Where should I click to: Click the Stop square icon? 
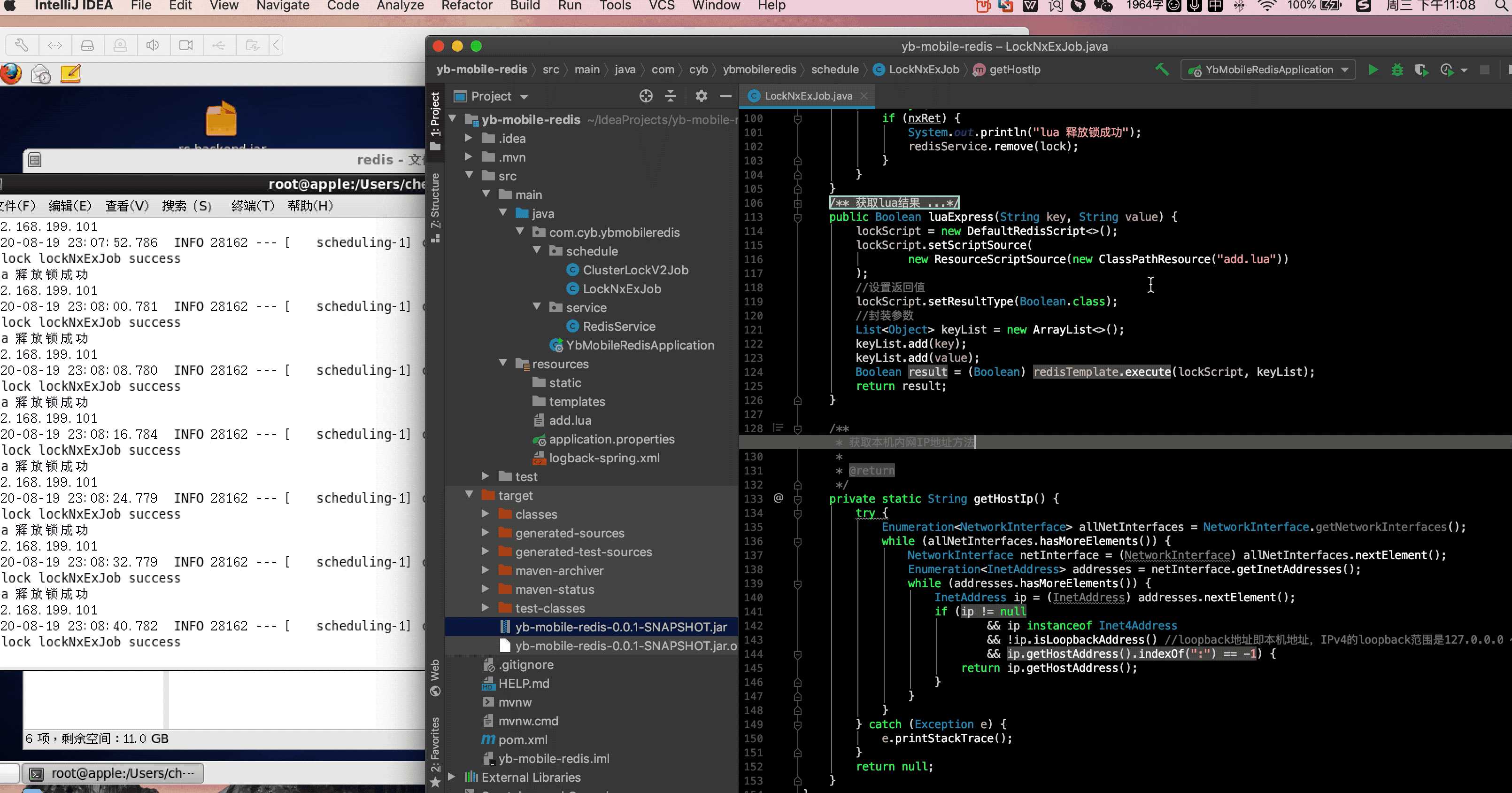pyautogui.click(x=1484, y=70)
